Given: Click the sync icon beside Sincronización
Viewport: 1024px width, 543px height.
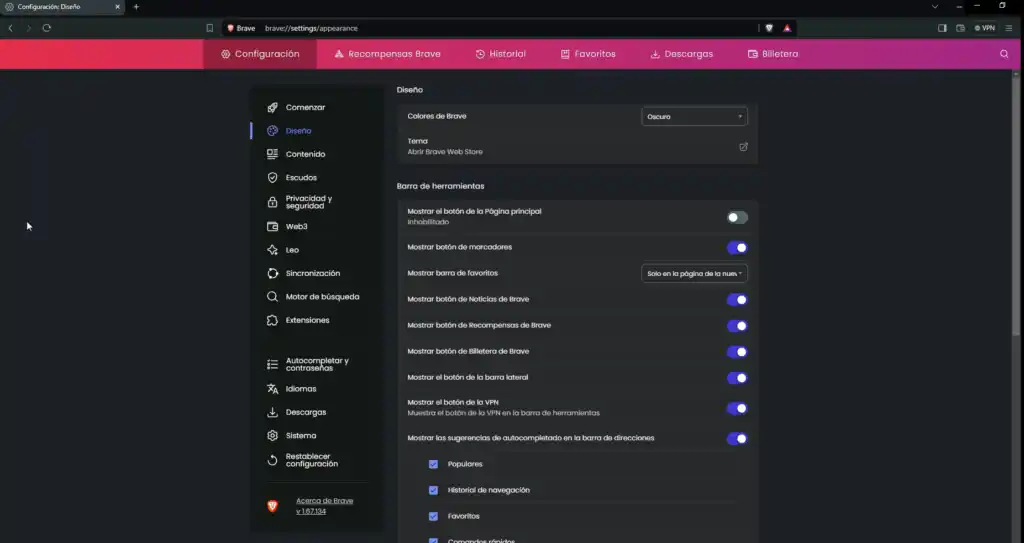Looking at the screenshot, I should point(272,274).
